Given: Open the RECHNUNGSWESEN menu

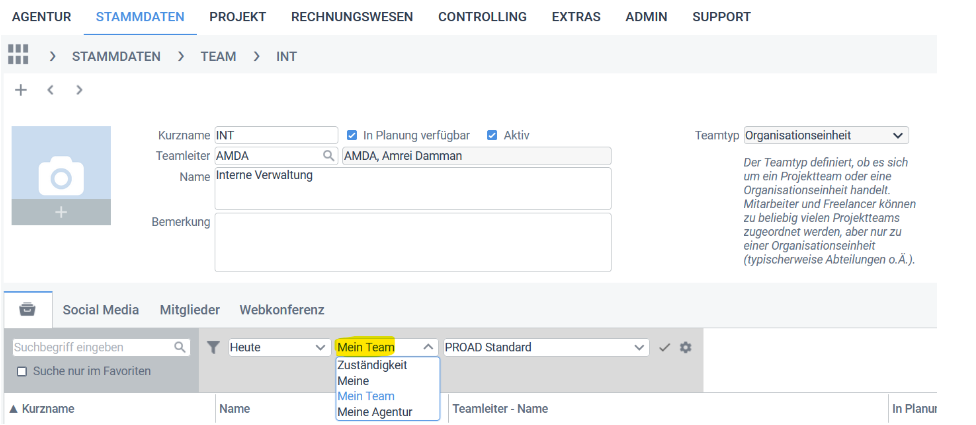Looking at the screenshot, I should pos(352,17).
